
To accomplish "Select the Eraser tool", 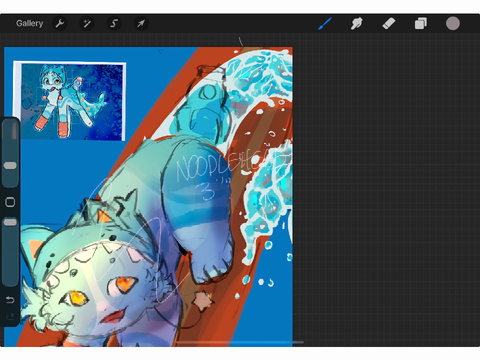I will click(388, 23).
